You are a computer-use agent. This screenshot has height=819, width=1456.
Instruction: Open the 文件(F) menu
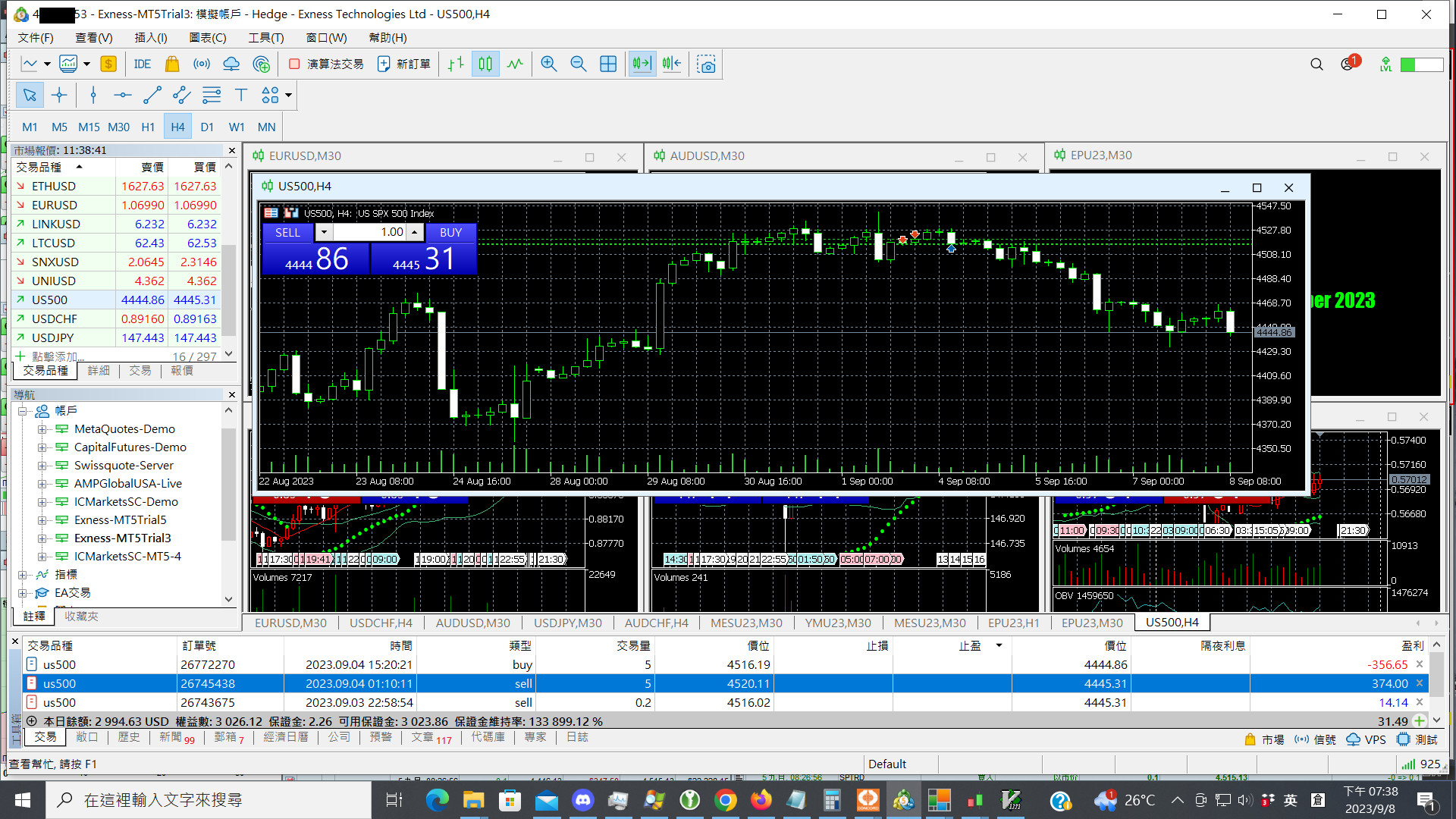coord(36,37)
